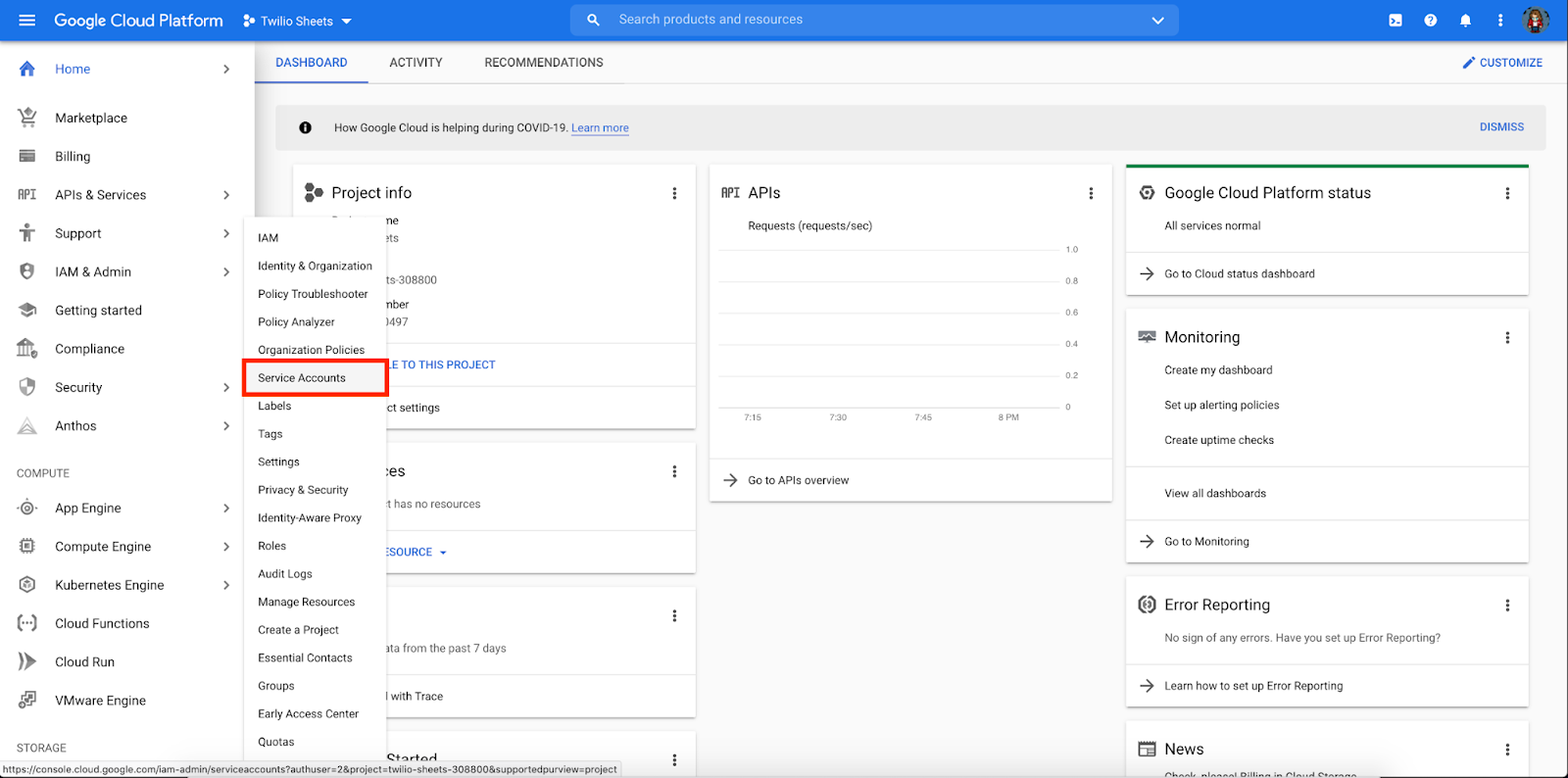Expand the Support submenu chevron
This screenshot has width=1568, height=778.
coord(226,233)
